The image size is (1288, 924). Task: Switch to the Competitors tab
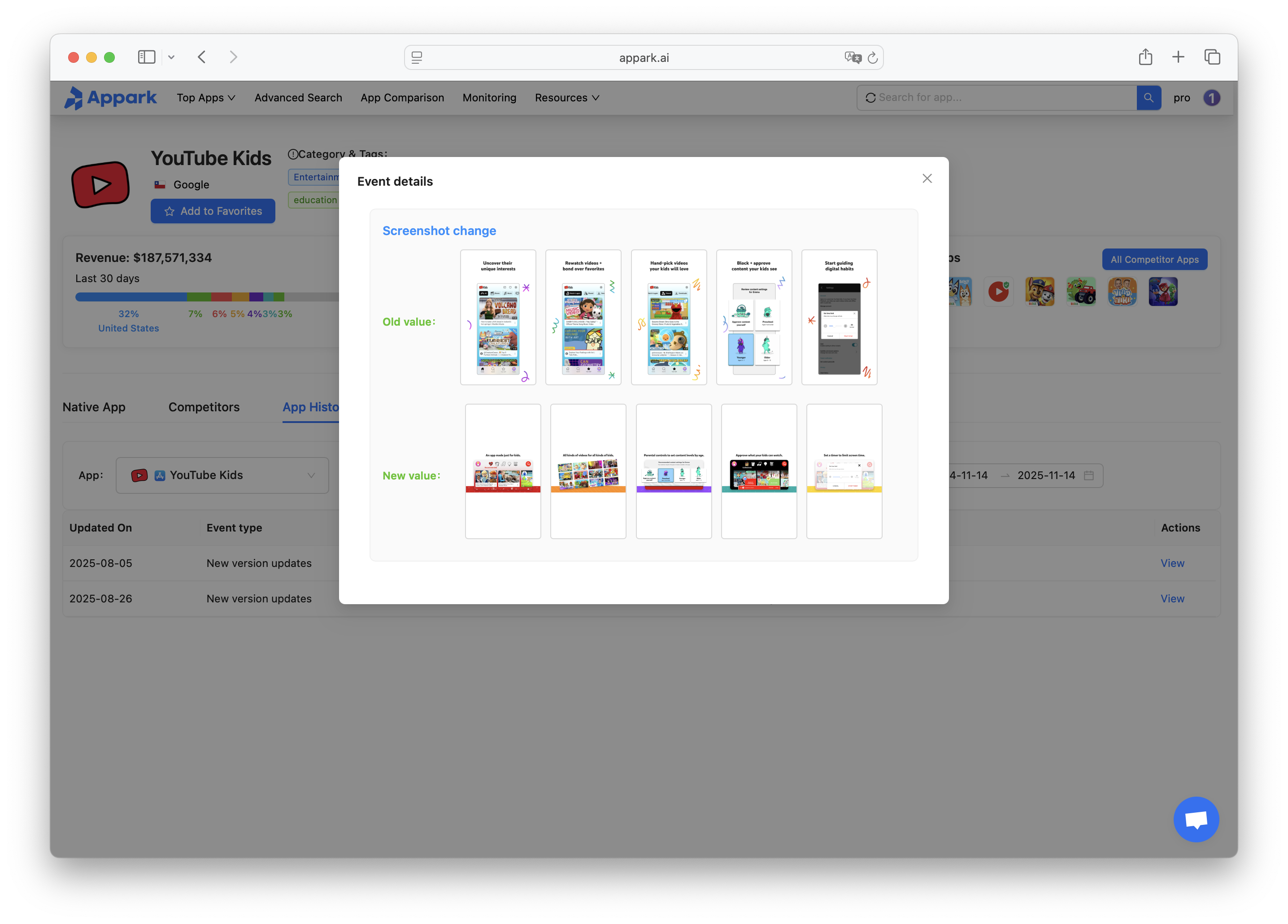203,407
